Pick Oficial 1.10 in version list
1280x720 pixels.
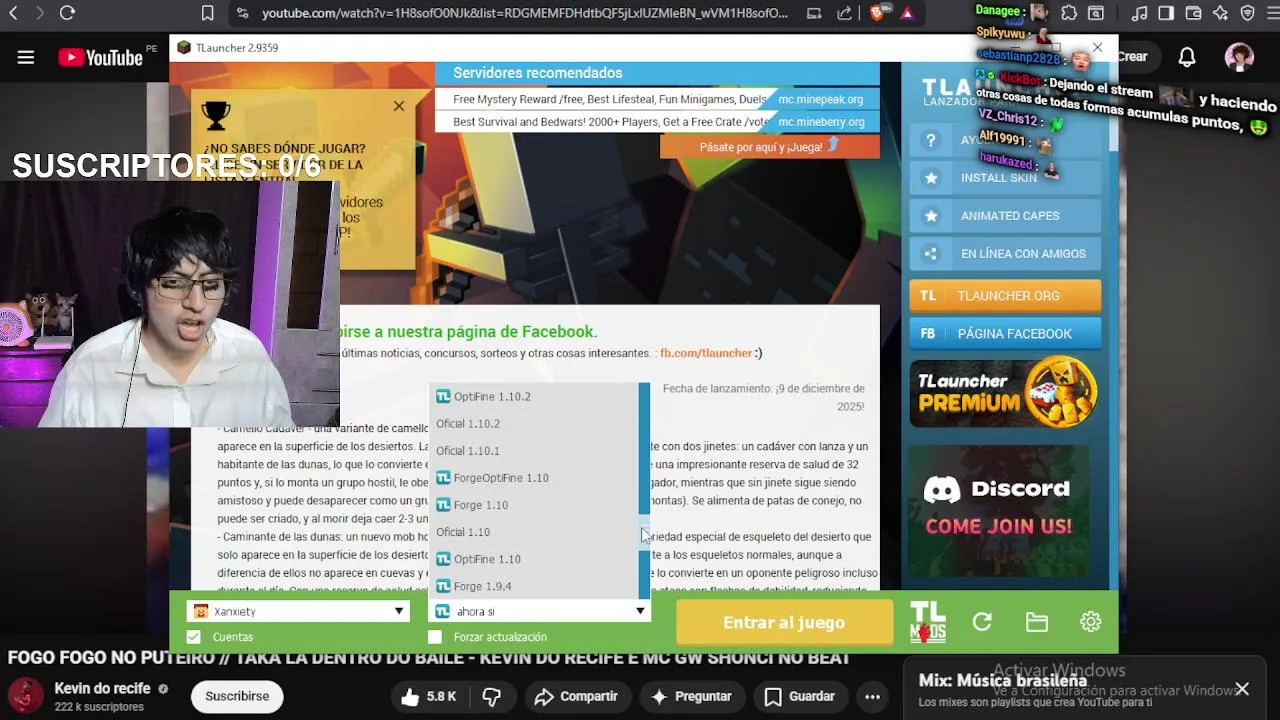[534, 531]
